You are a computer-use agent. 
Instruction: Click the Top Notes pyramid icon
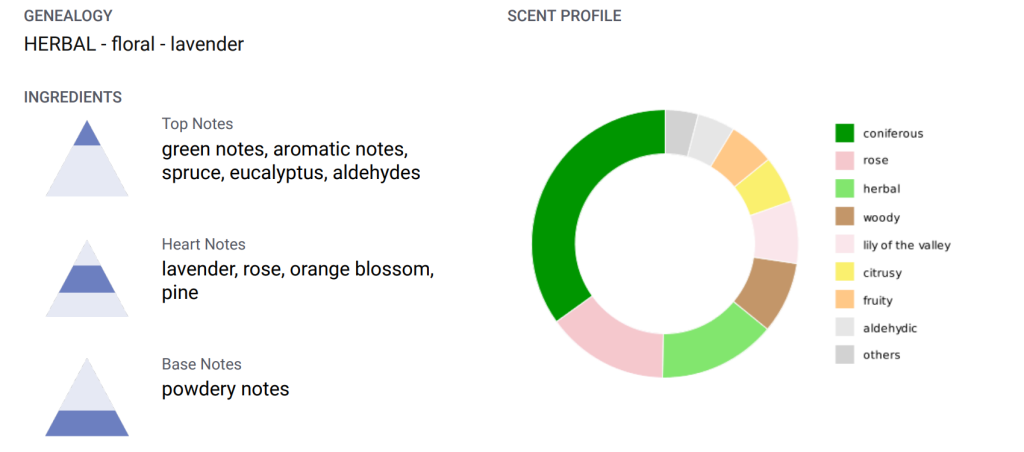tap(86, 158)
